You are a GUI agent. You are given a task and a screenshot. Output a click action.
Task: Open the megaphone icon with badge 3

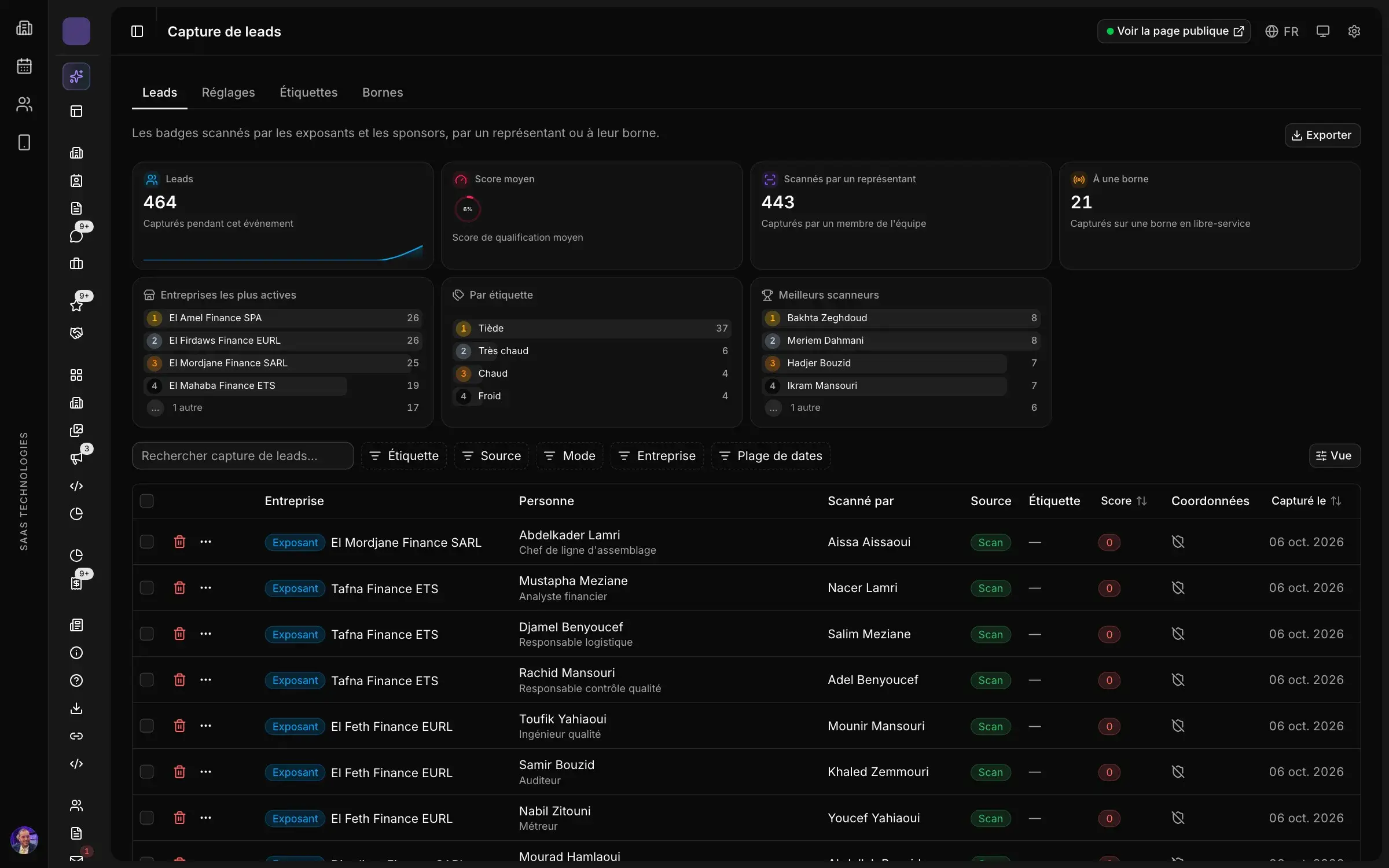[76, 458]
